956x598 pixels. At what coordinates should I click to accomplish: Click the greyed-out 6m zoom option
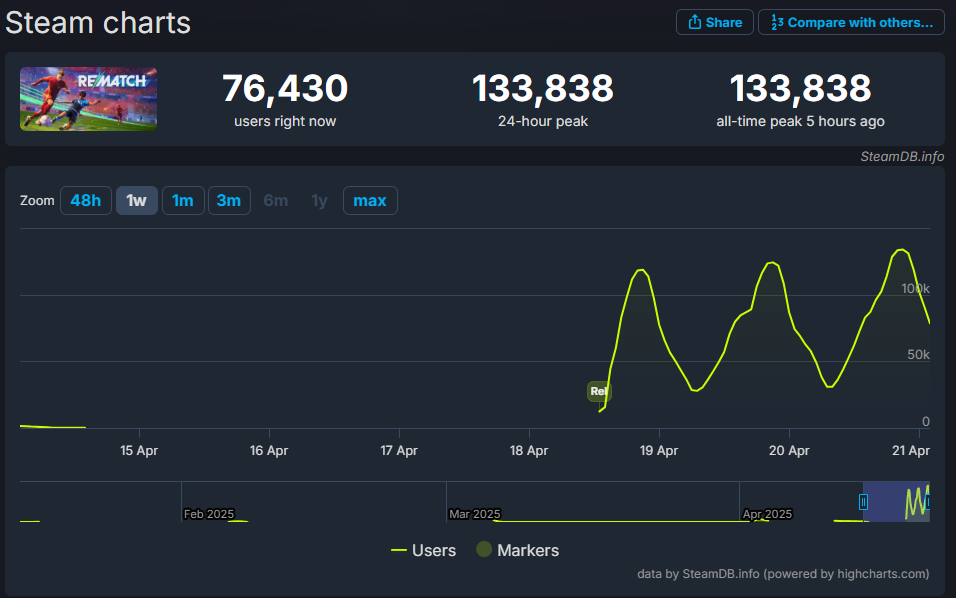pos(275,201)
